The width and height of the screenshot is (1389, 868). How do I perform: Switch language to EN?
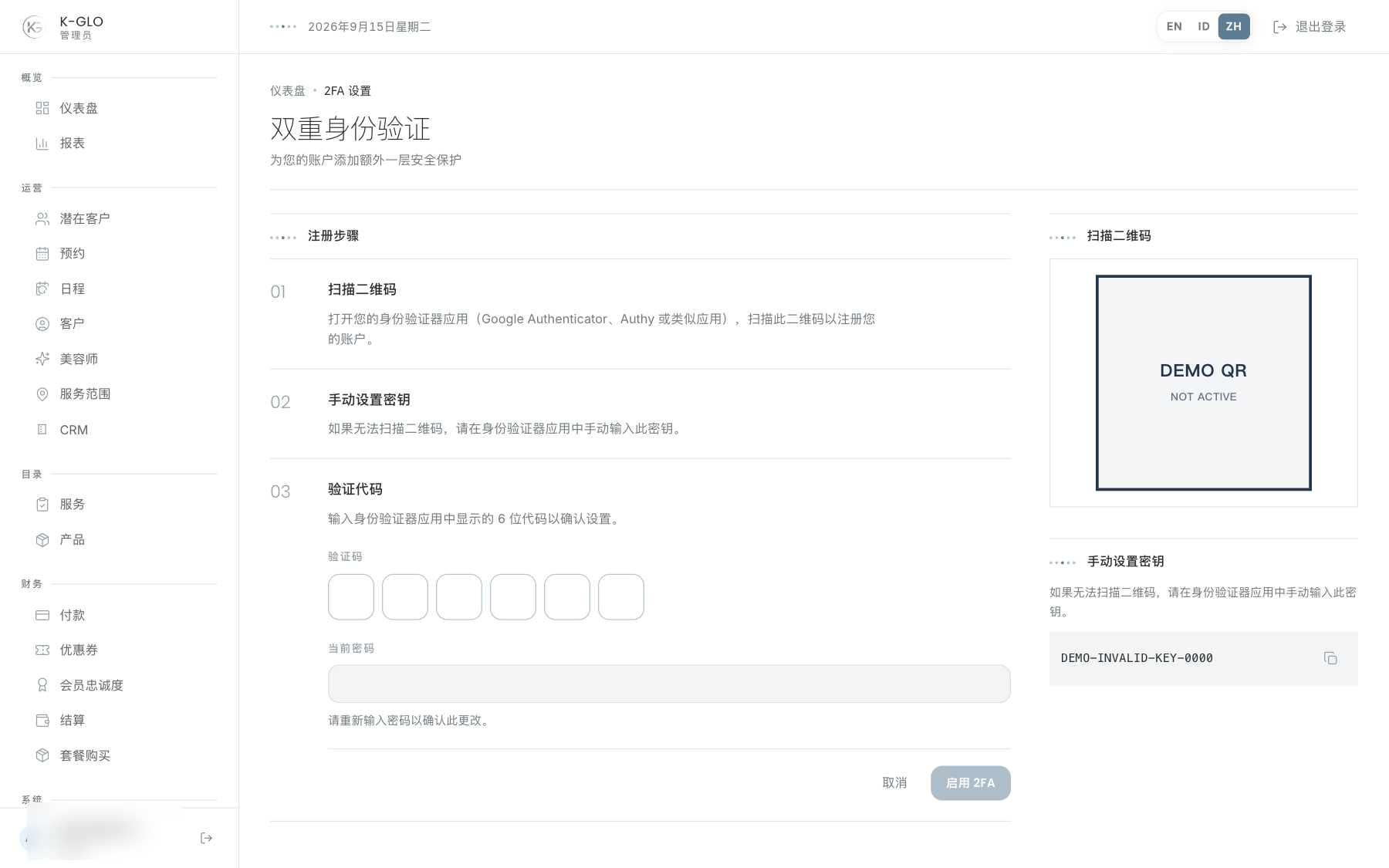pyautogui.click(x=1174, y=26)
